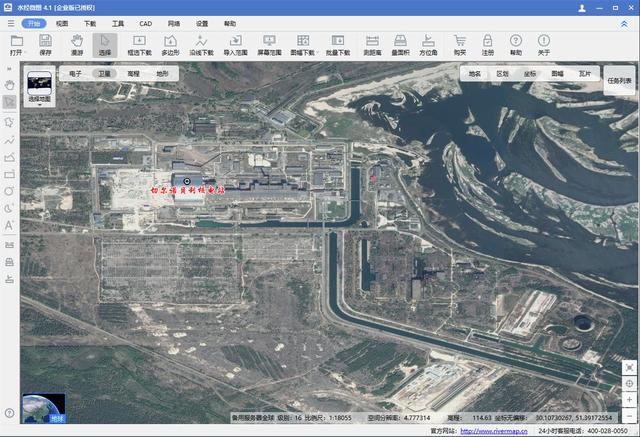This screenshot has height=437, width=640.
Task: Open the 设置 ribbon tab
Action: point(202,24)
